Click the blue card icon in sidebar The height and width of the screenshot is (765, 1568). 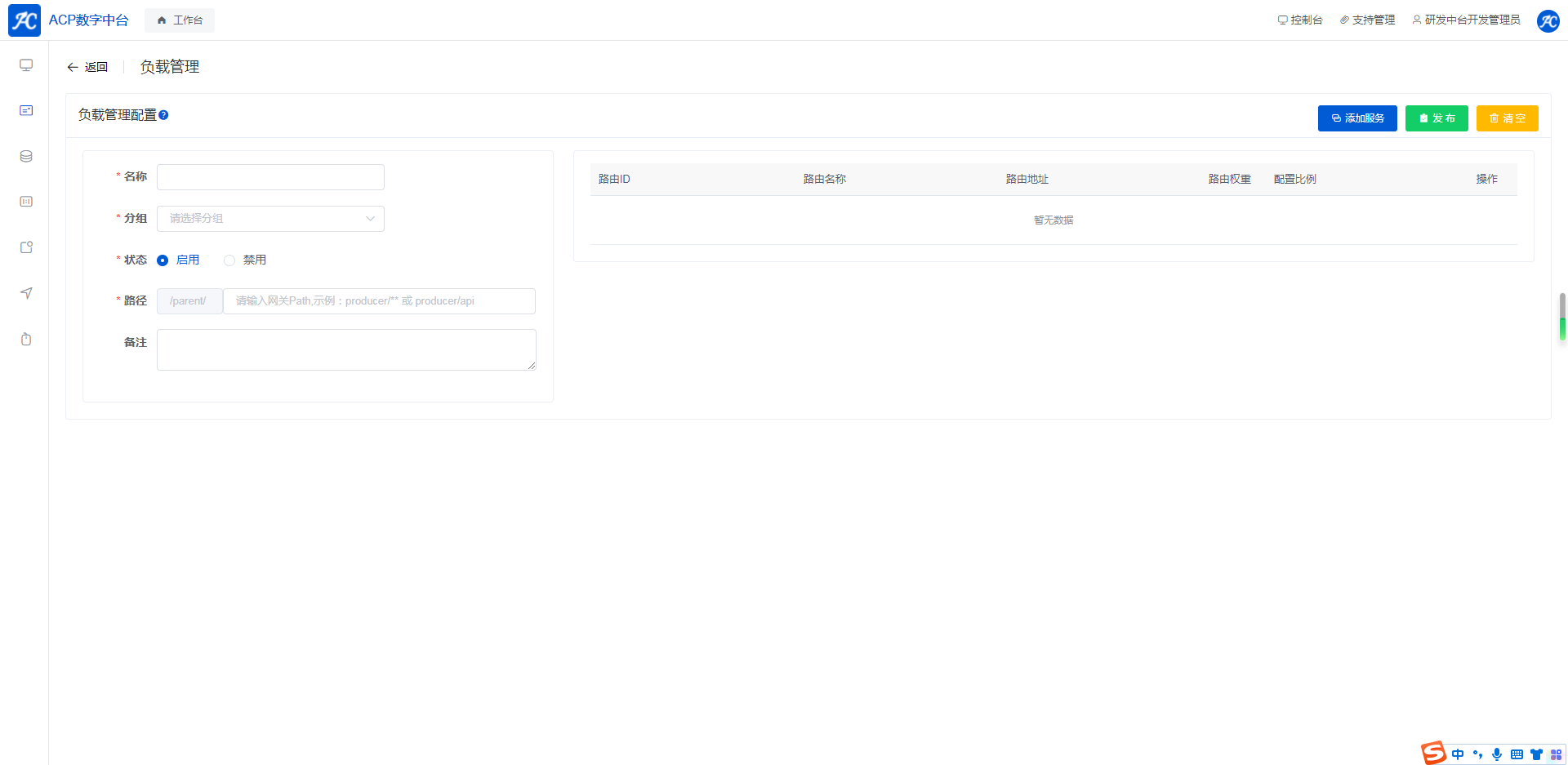(26, 110)
